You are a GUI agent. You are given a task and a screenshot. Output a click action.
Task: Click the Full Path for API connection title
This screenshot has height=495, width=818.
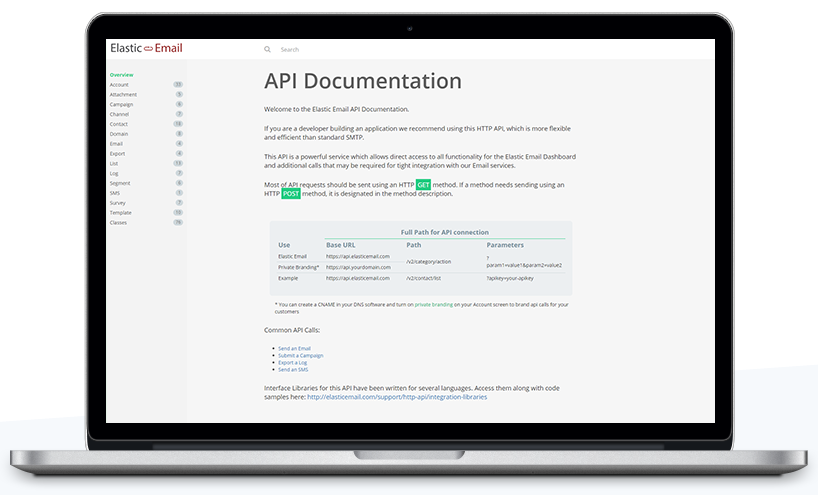[x=444, y=233]
